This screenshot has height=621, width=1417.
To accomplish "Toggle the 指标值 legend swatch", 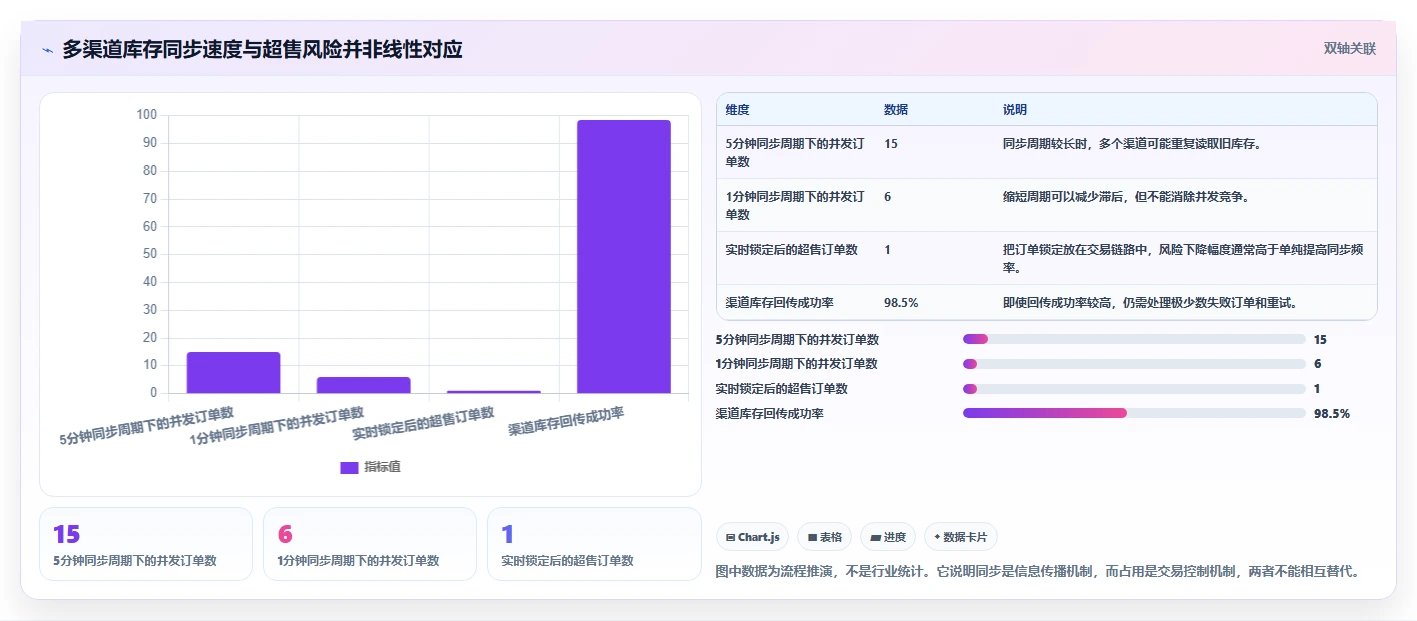I will [349, 467].
